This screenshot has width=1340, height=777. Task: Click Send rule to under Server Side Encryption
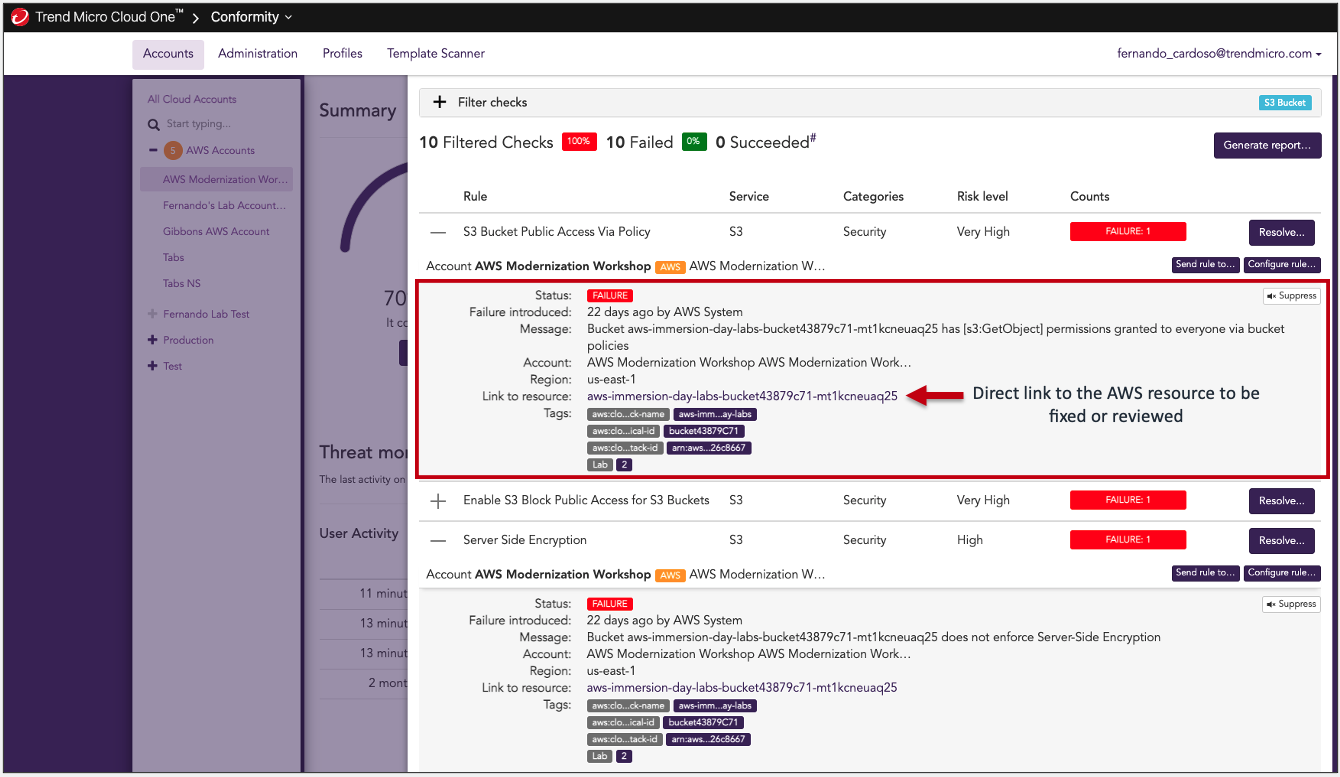1205,573
